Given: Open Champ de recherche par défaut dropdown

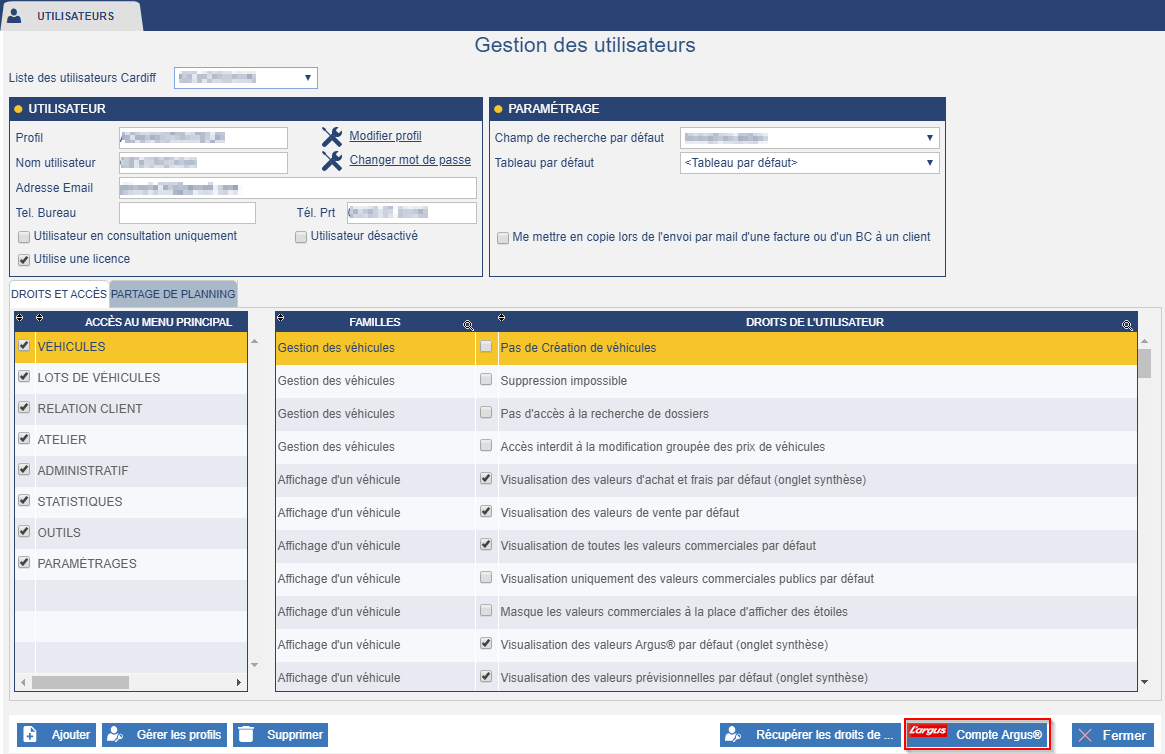Looking at the screenshot, I should point(810,138).
